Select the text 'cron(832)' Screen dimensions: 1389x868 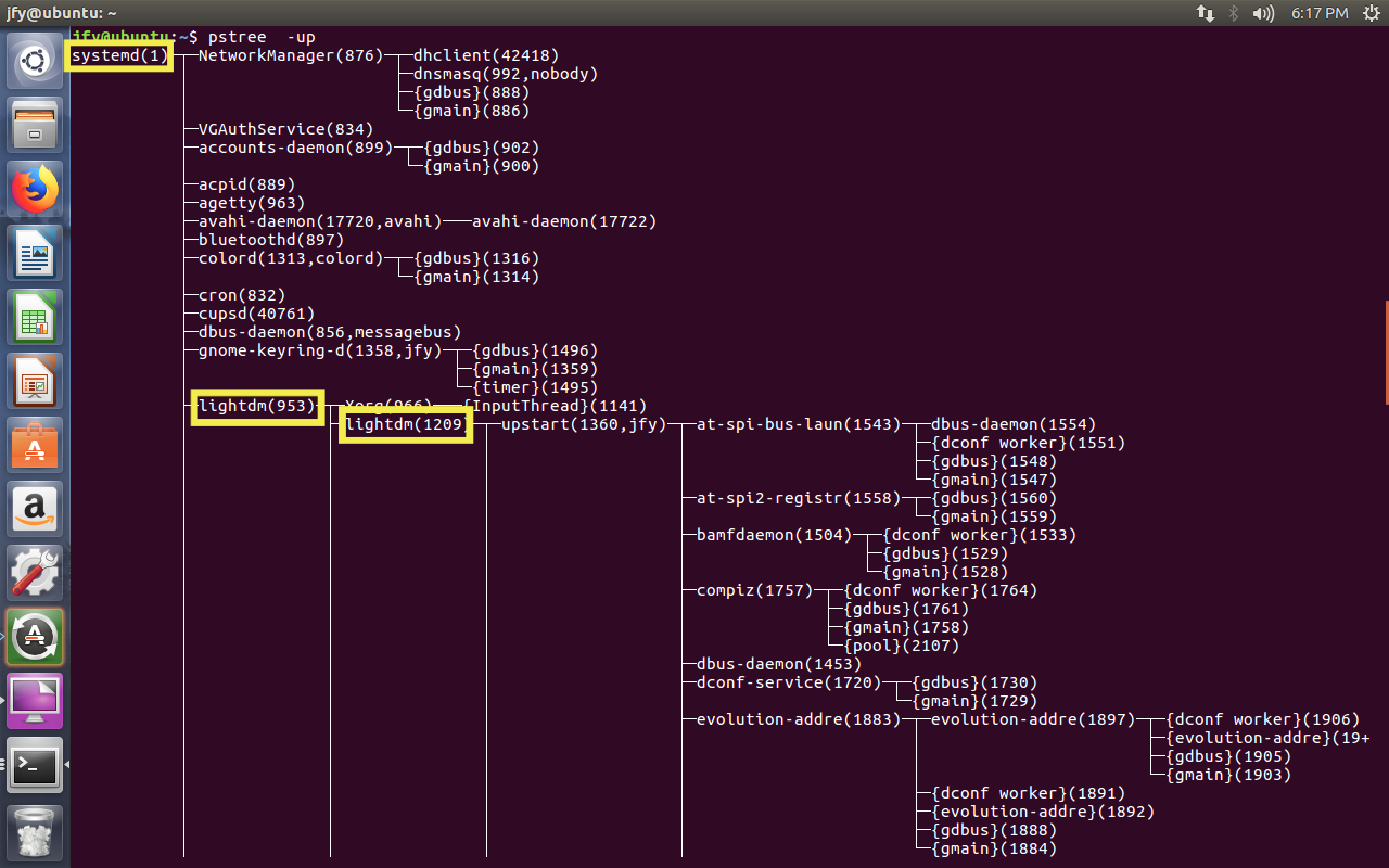(x=241, y=295)
